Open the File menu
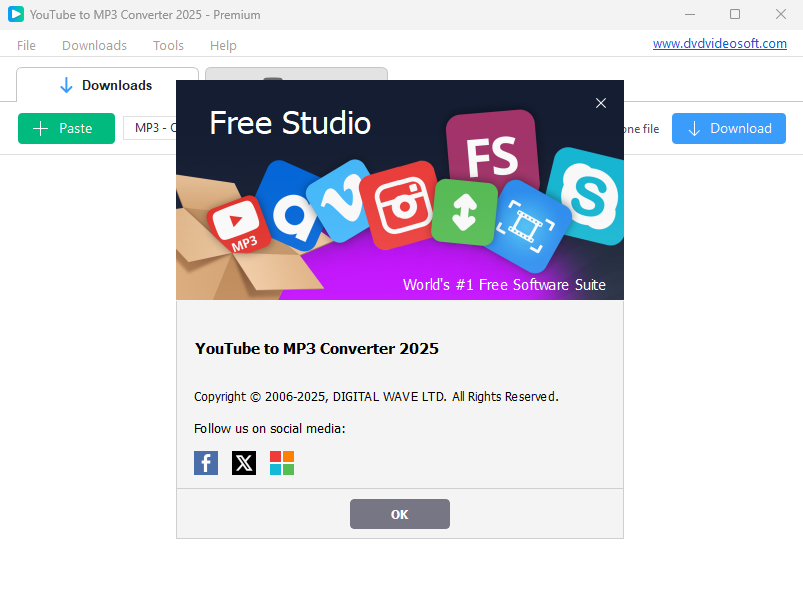 (x=26, y=46)
